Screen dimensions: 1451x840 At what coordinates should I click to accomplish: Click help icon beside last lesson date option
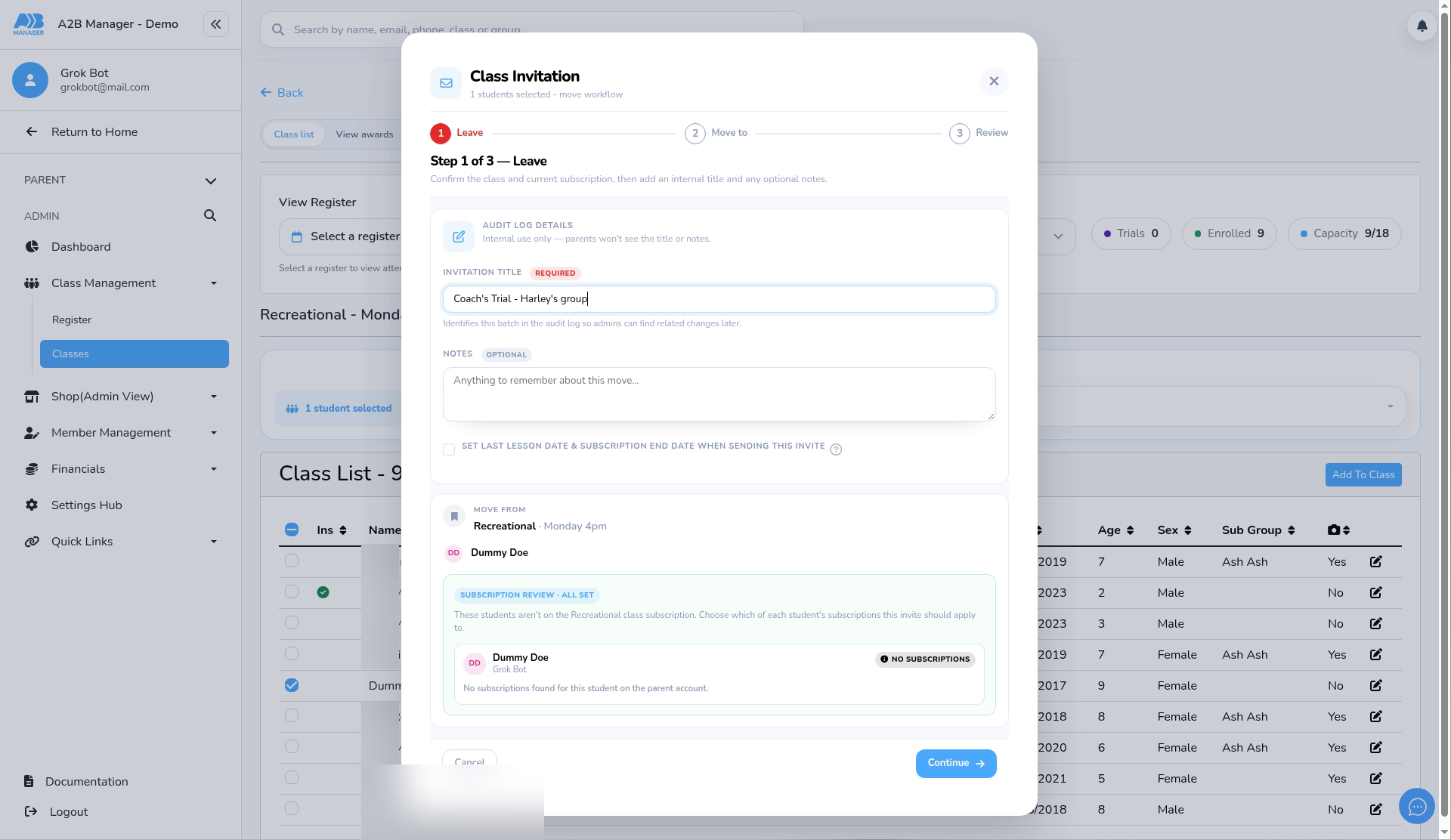tap(836, 449)
